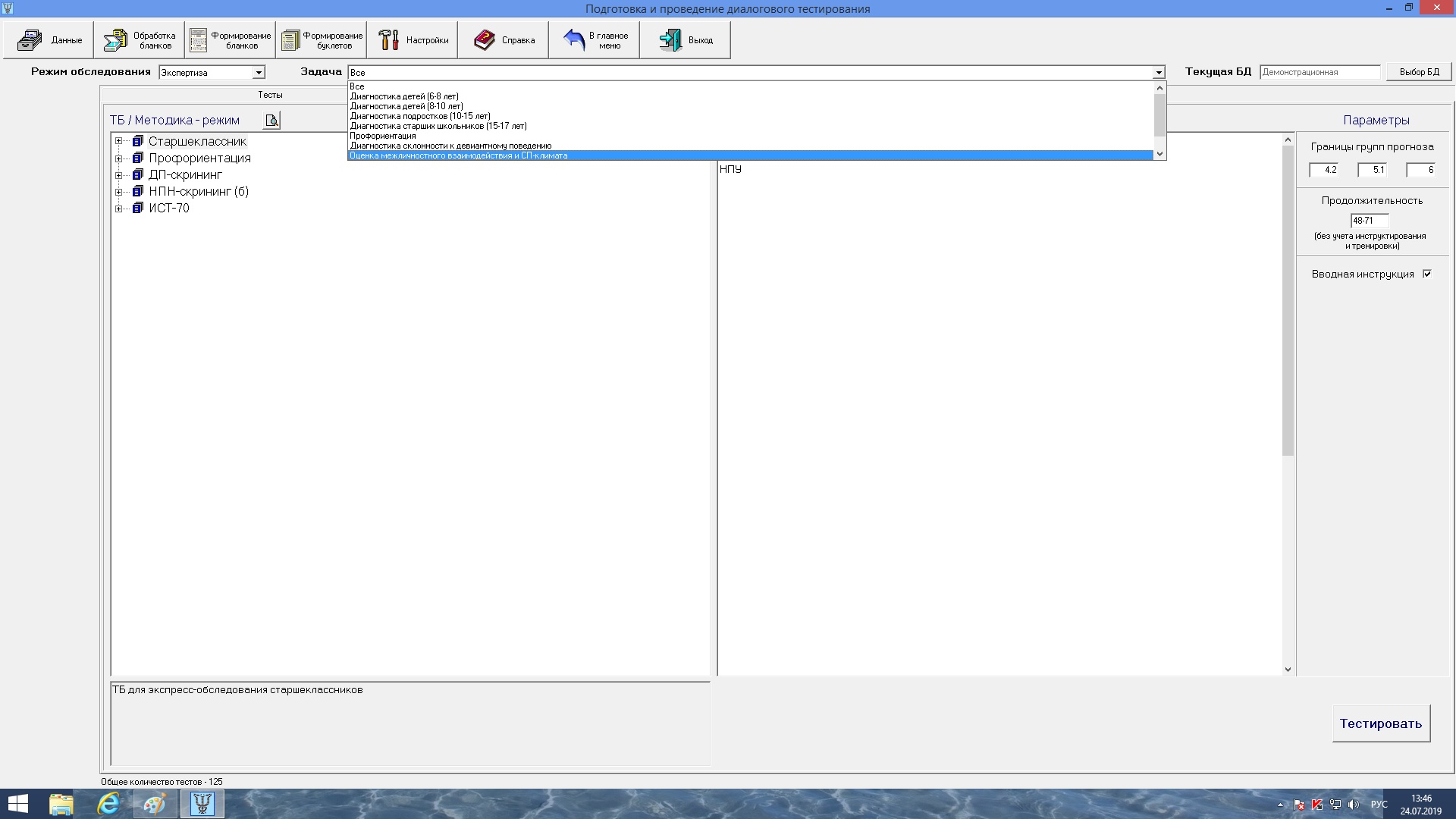Open Формирование бланков tool
Viewport: 1456px width, 819px height.
point(199,40)
